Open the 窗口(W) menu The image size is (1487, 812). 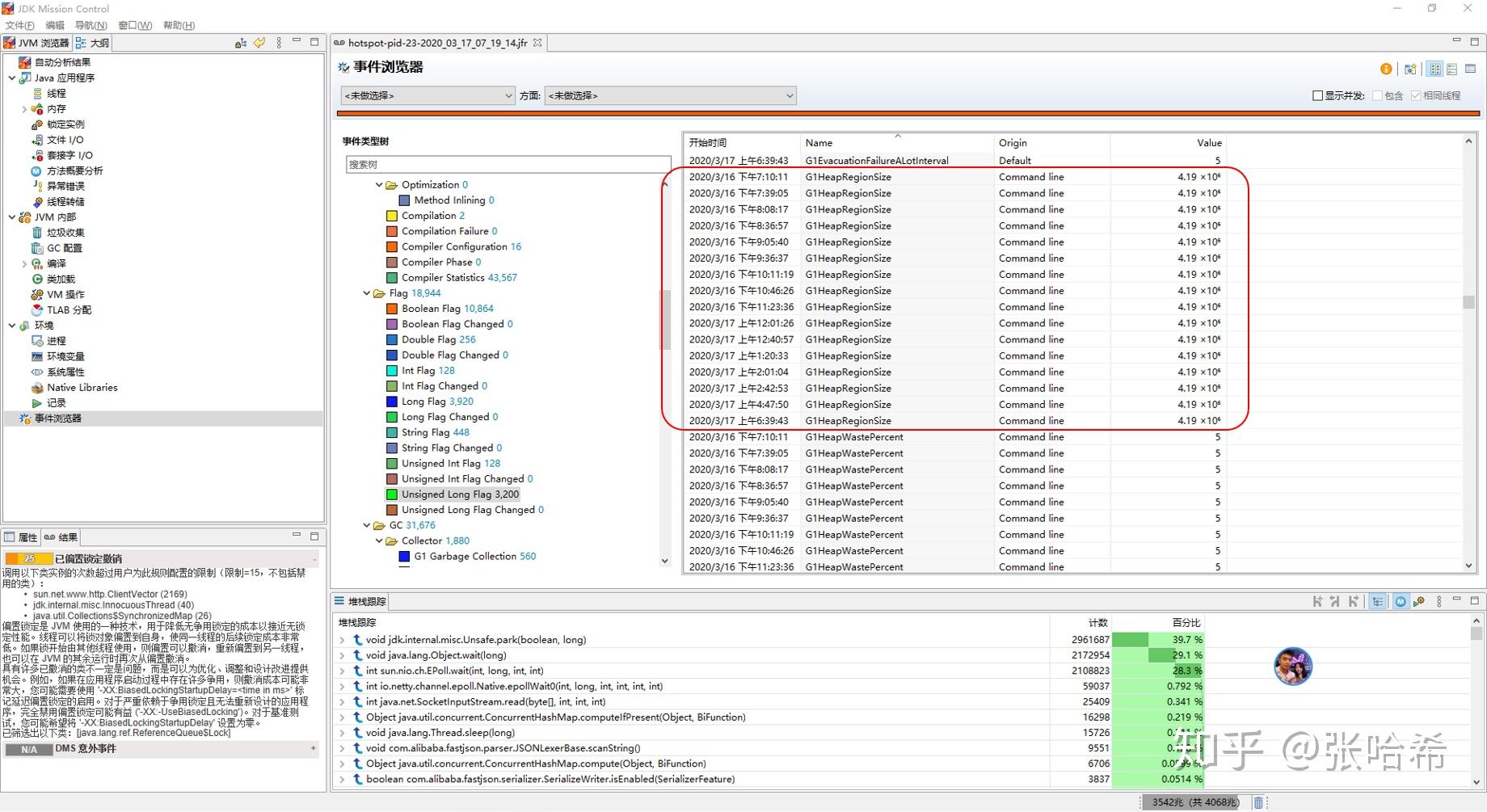135,25
